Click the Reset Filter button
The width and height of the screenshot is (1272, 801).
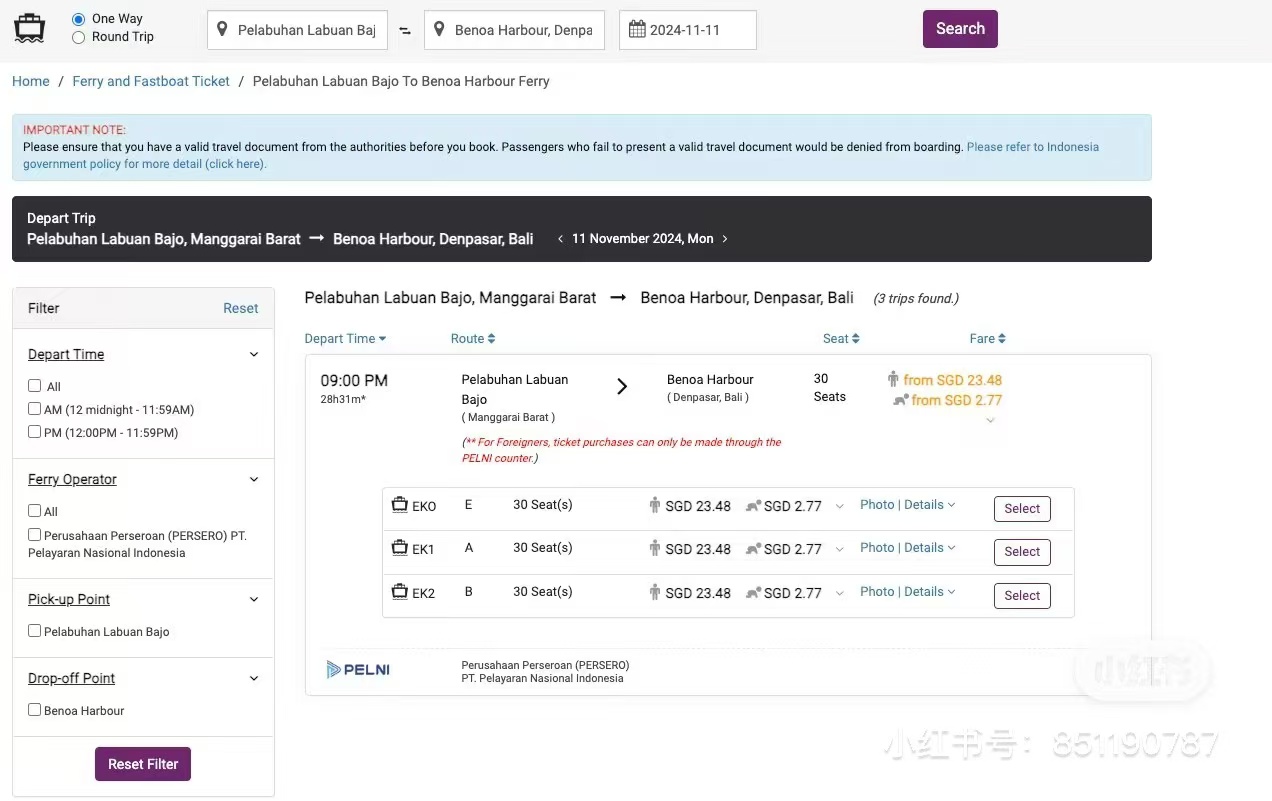coord(143,764)
